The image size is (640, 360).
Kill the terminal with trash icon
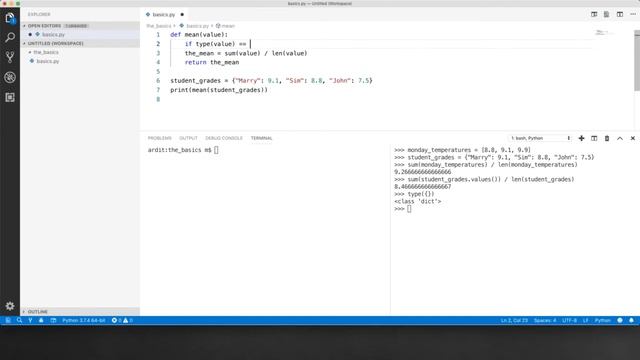click(607, 138)
